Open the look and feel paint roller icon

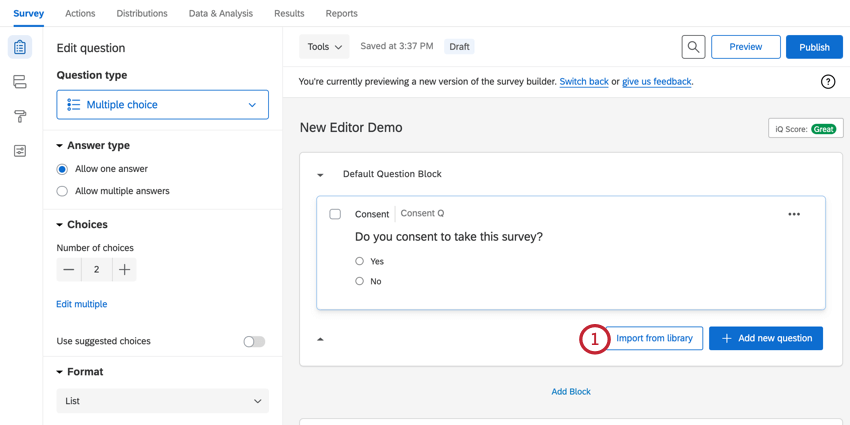pos(20,116)
